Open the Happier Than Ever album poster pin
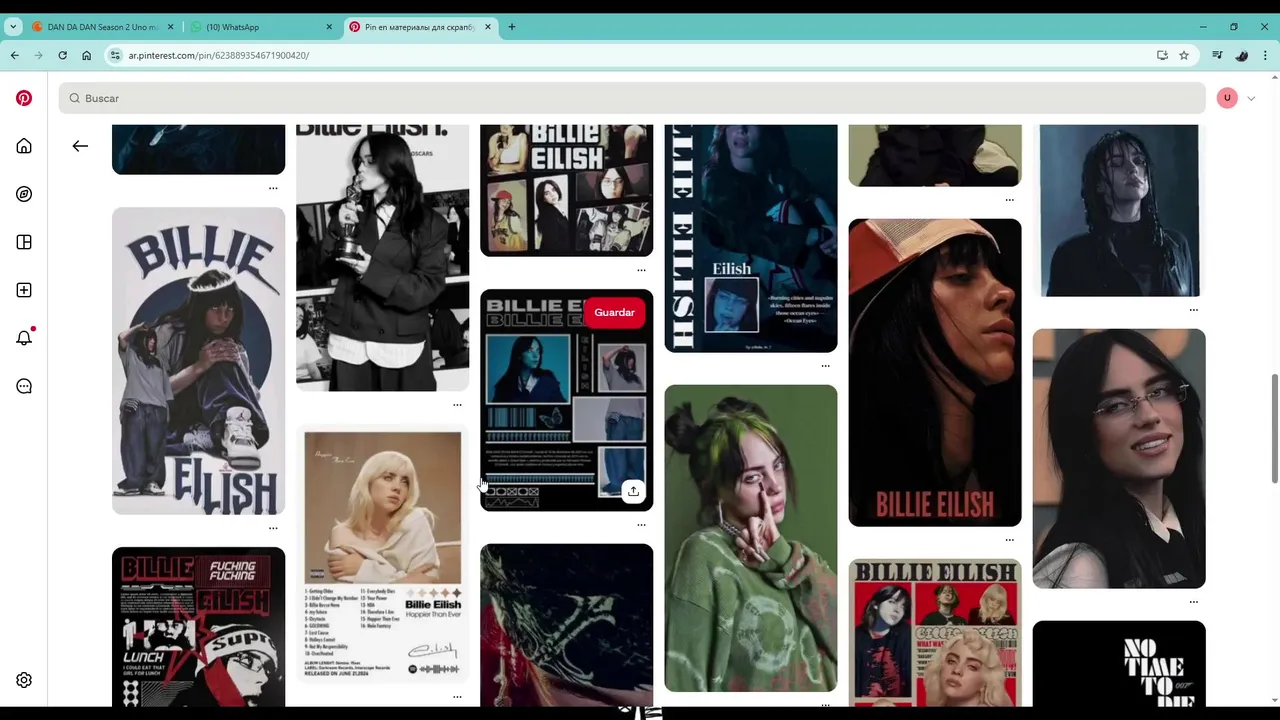 pos(382,553)
